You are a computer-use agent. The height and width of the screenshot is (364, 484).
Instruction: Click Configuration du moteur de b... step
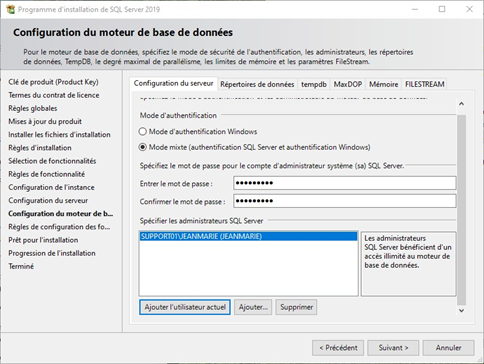pyautogui.click(x=61, y=214)
